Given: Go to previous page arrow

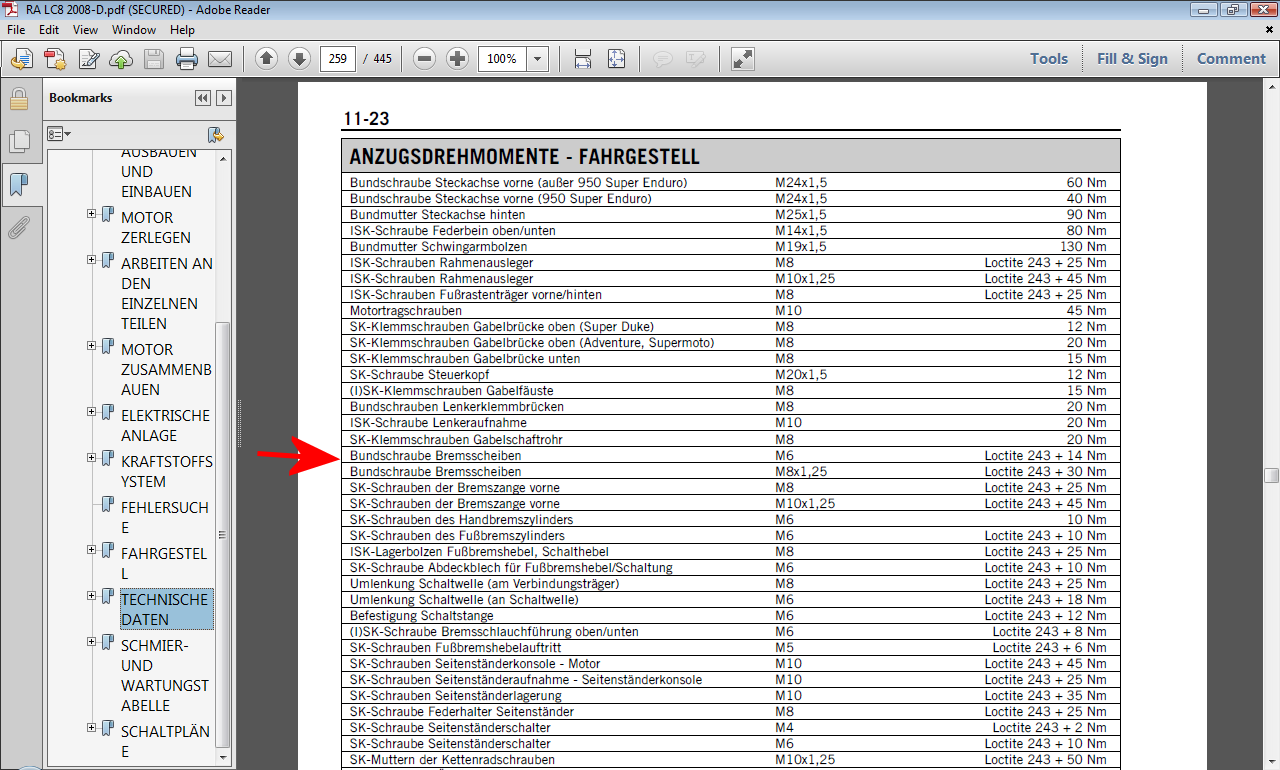Looking at the screenshot, I should coord(266,59).
